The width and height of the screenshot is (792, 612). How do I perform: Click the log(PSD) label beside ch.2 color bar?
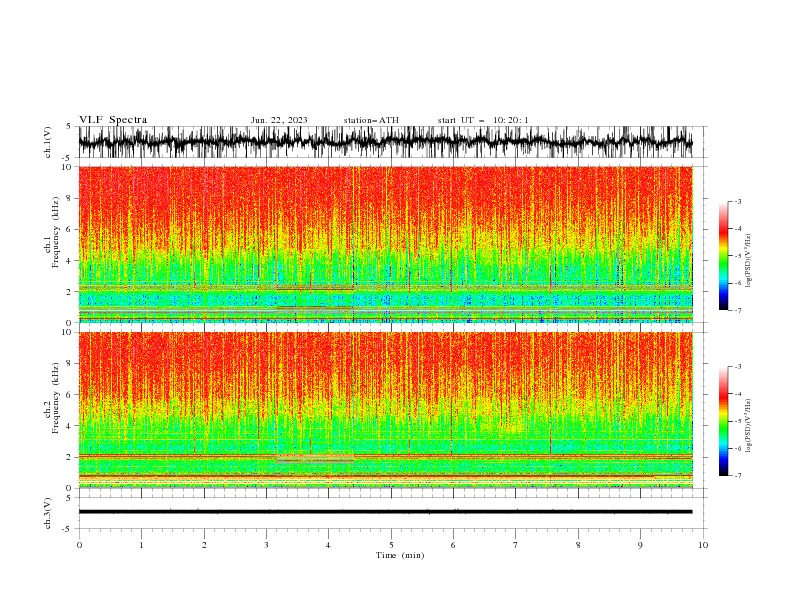[748, 426]
